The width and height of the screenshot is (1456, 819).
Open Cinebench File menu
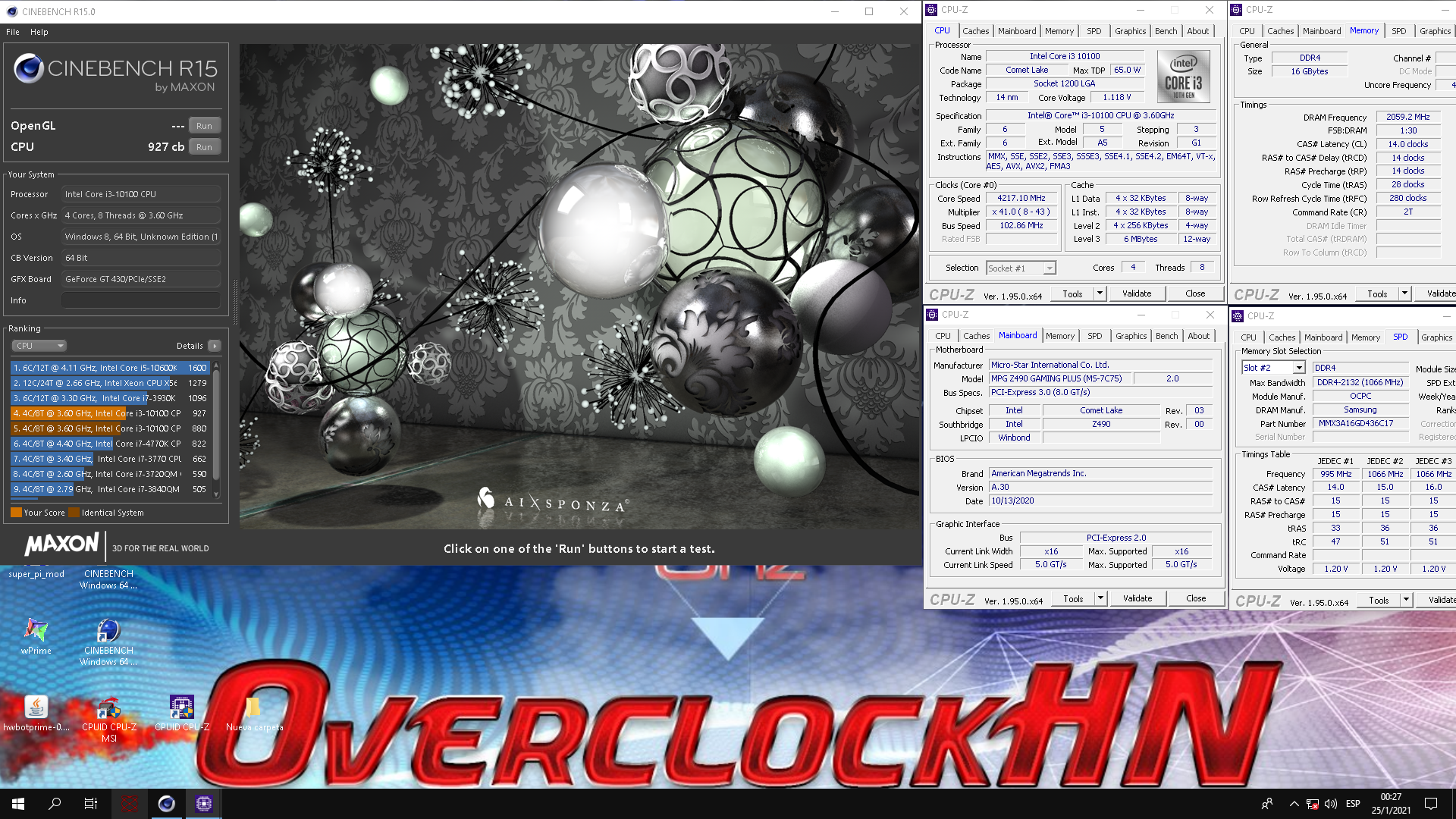pos(13,32)
